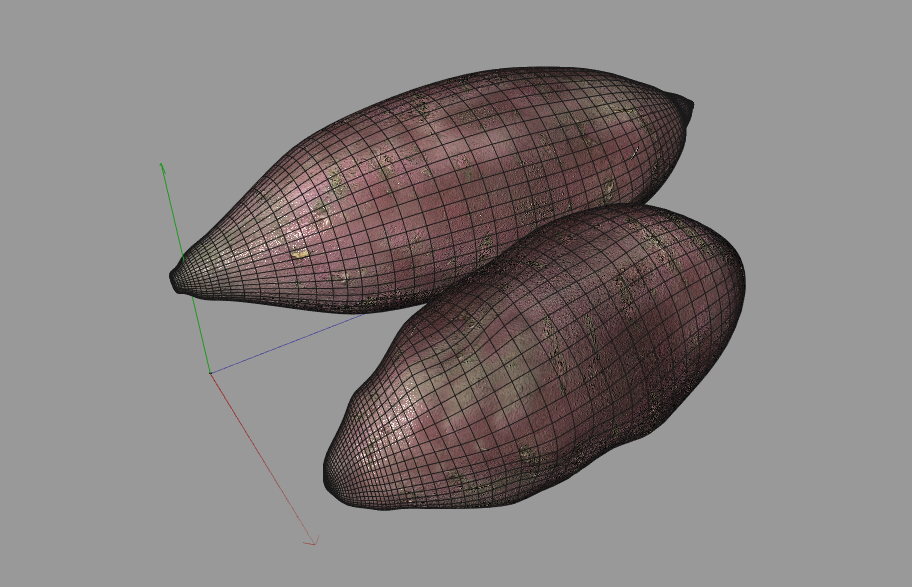Click the red X axis line
This screenshot has height=587, width=912.
(x=262, y=458)
